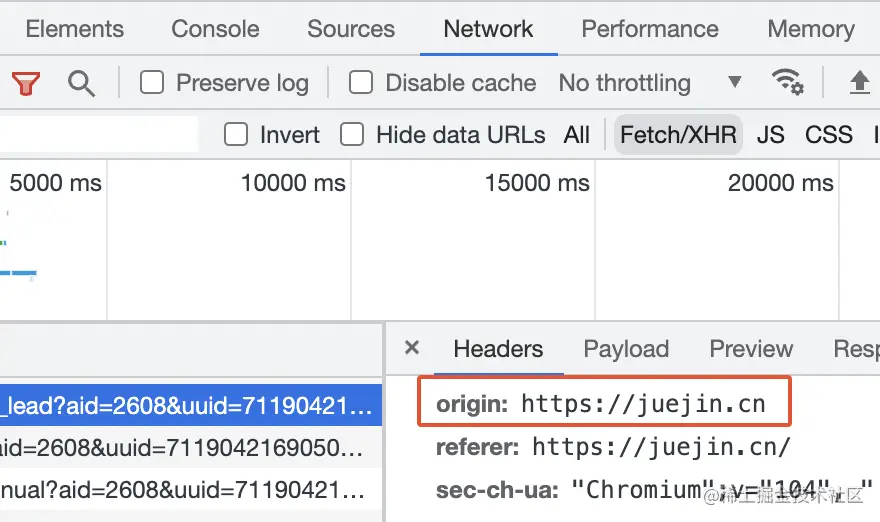
Task: Expand throttling options using the arrow
Action: pos(735,83)
